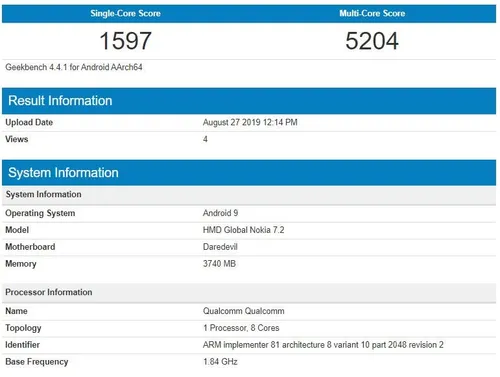Select the HMD Global Nokia 7.2 value

(243, 230)
